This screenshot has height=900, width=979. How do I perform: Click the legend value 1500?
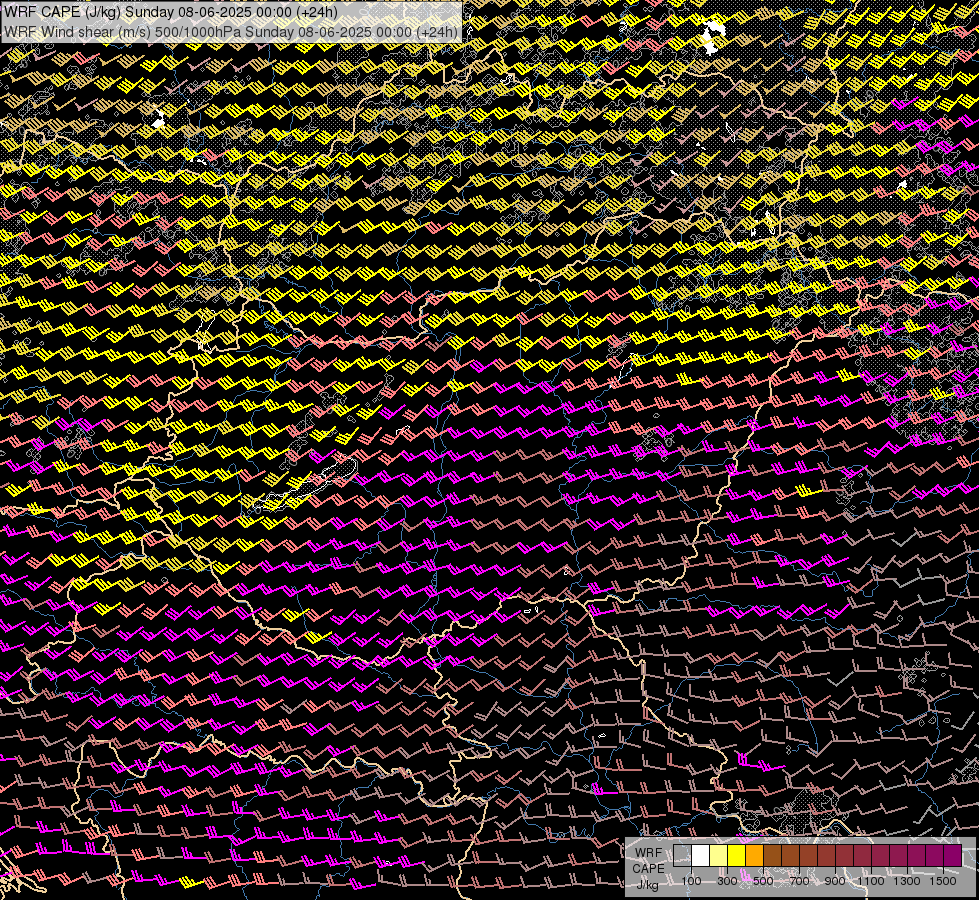click(943, 881)
